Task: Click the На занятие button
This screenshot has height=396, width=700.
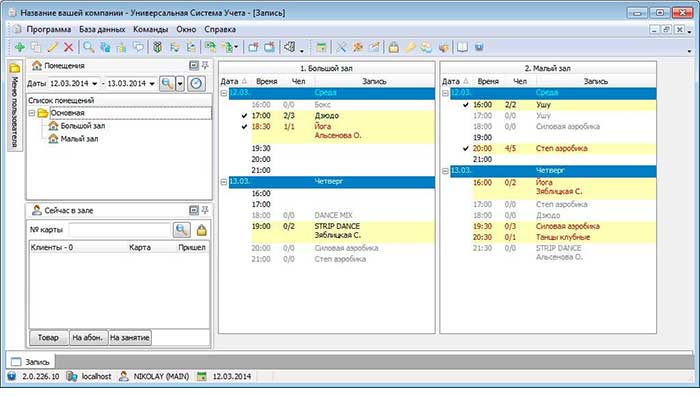Action: coord(129,338)
